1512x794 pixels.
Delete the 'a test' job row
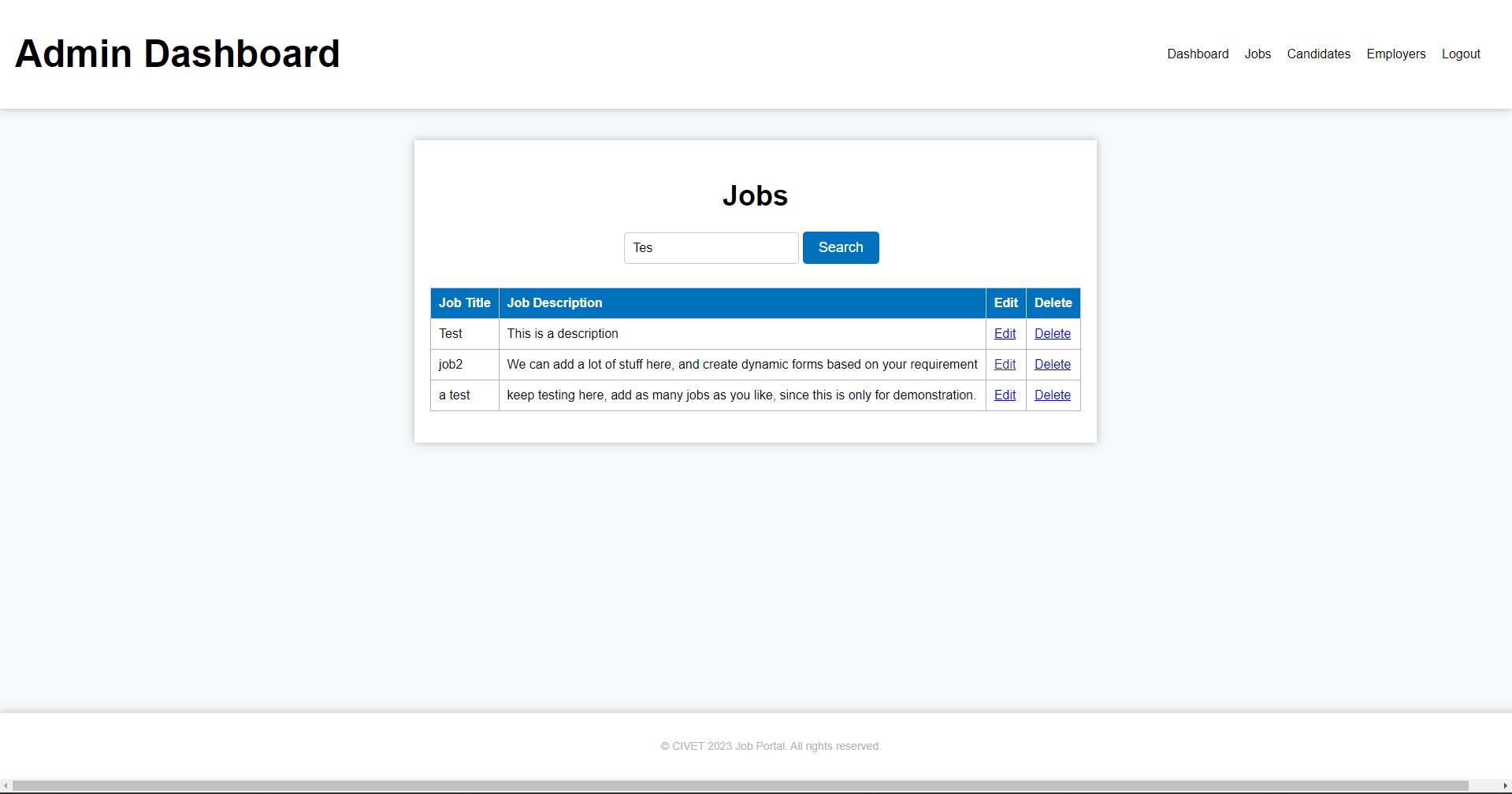coord(1052,395)
